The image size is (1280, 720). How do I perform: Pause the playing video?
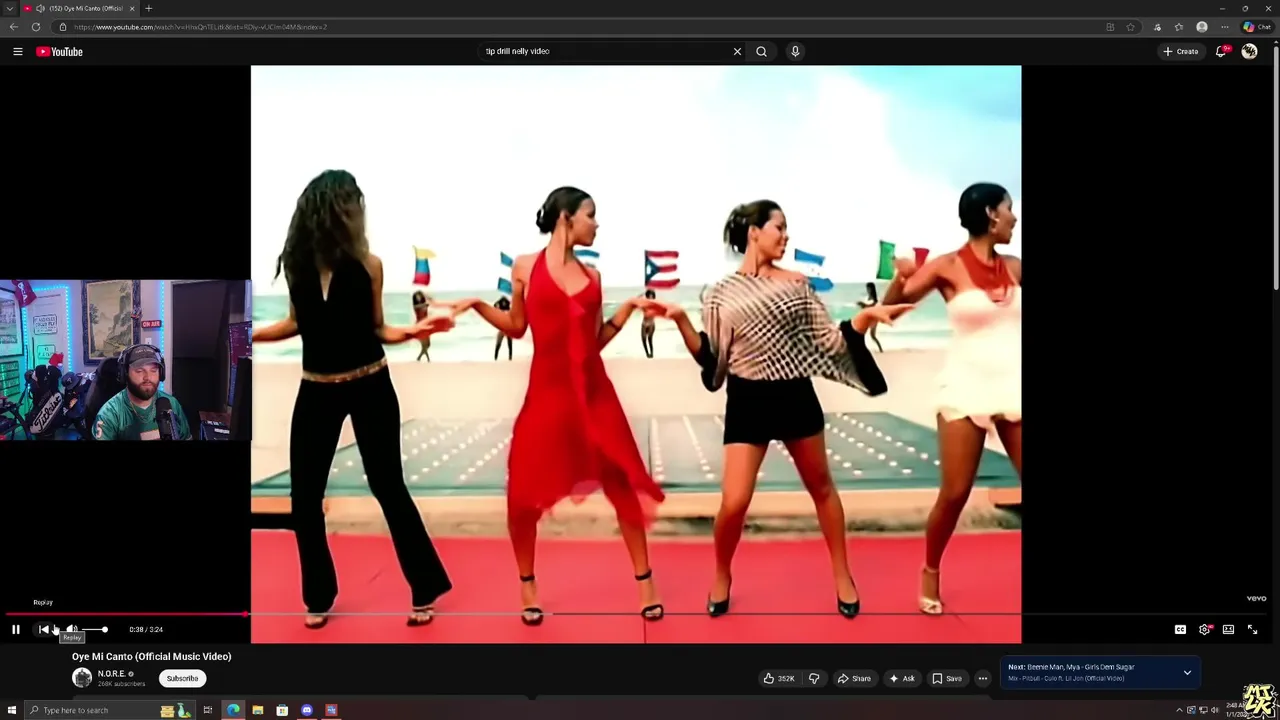click(16, 629)
